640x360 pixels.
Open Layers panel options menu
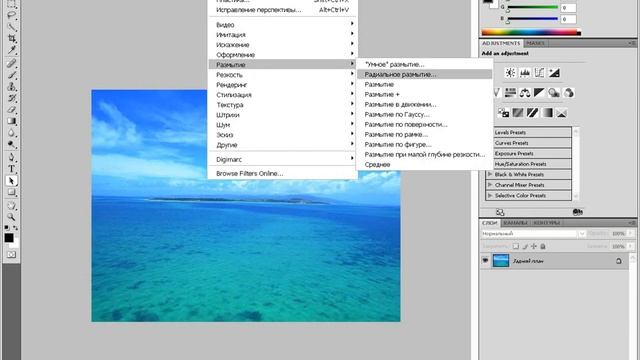pyautogui.click(x=632, y=222)
